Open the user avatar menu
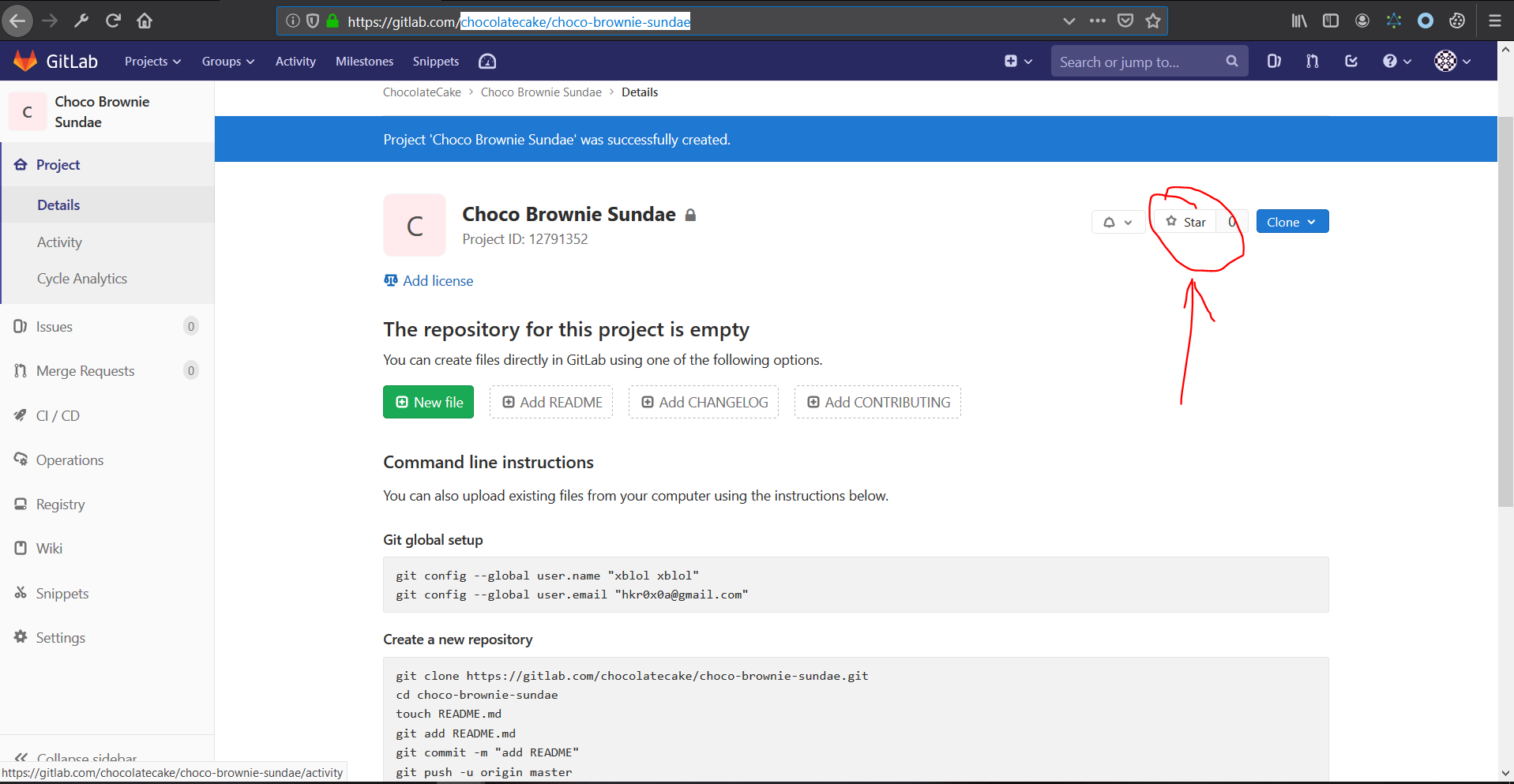The image size is (1514, 784). click(1452, 61)
